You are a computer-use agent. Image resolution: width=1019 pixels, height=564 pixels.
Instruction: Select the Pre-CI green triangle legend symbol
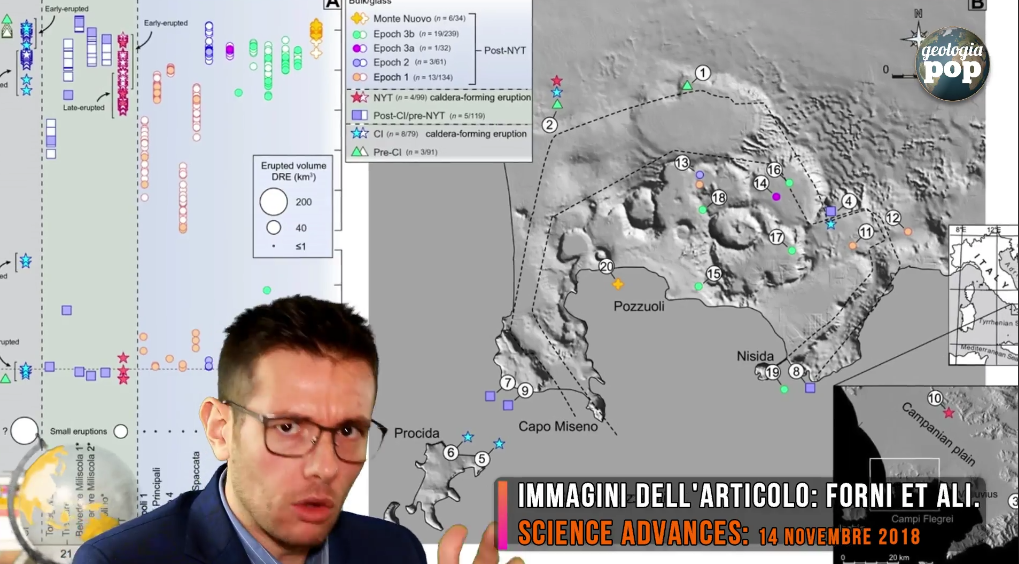(x=357, y=151)
